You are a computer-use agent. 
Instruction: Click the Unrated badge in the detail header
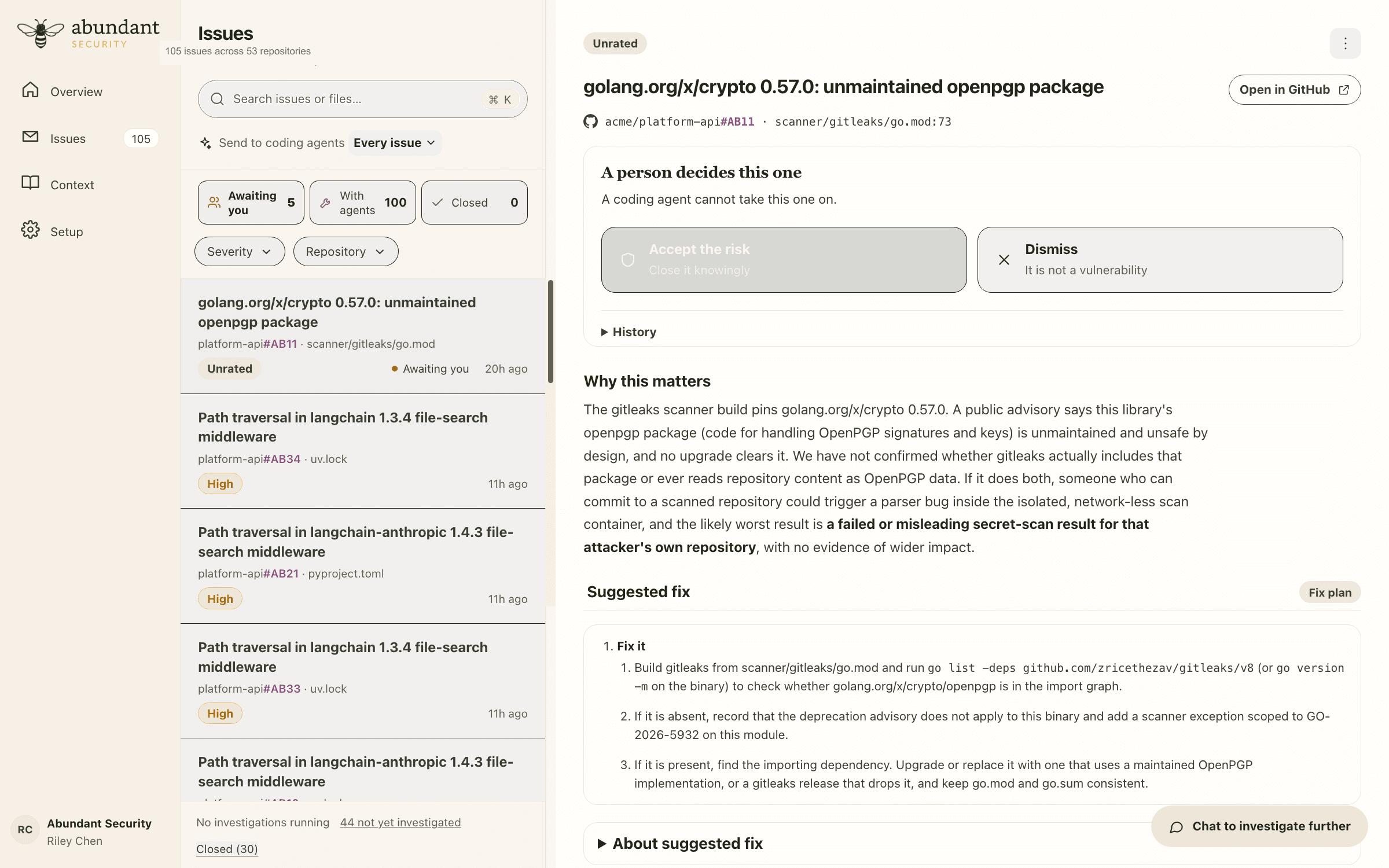(x=615, y=43)
